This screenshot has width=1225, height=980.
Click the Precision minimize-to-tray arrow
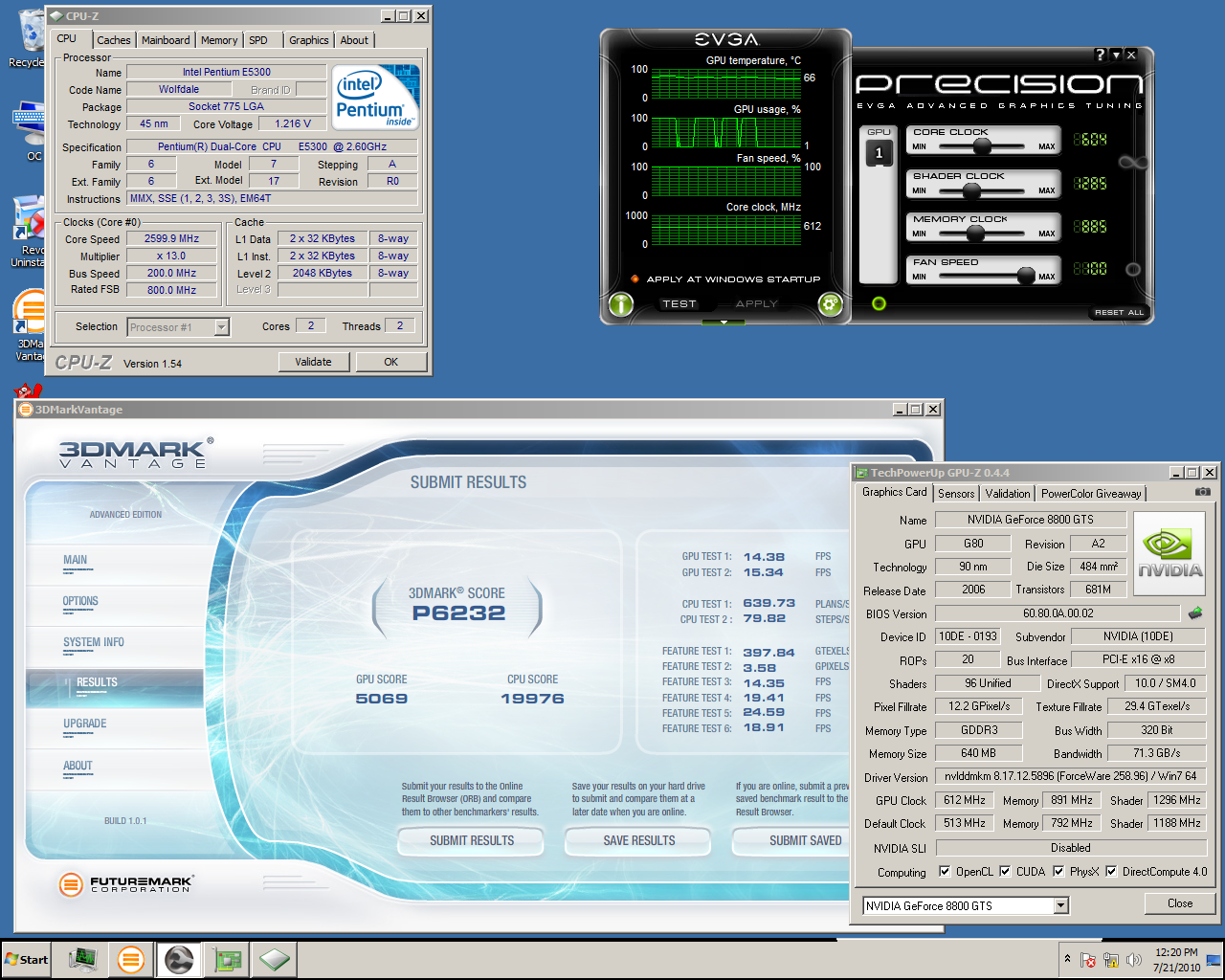tap(1115, 56)
